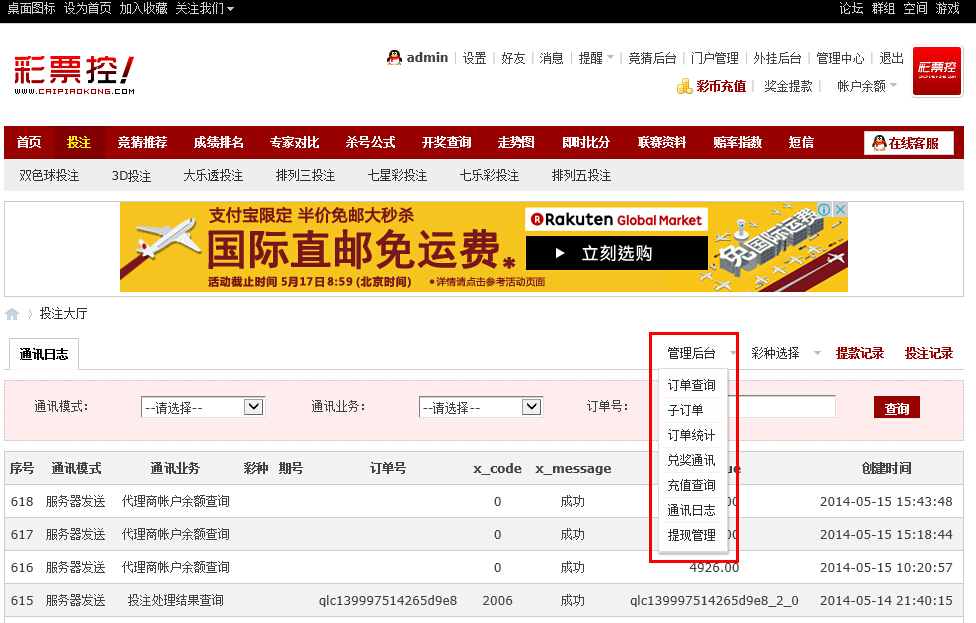Select 通讯日志 in the dropdown menu

pyautogui.click(x=692, y=510)
